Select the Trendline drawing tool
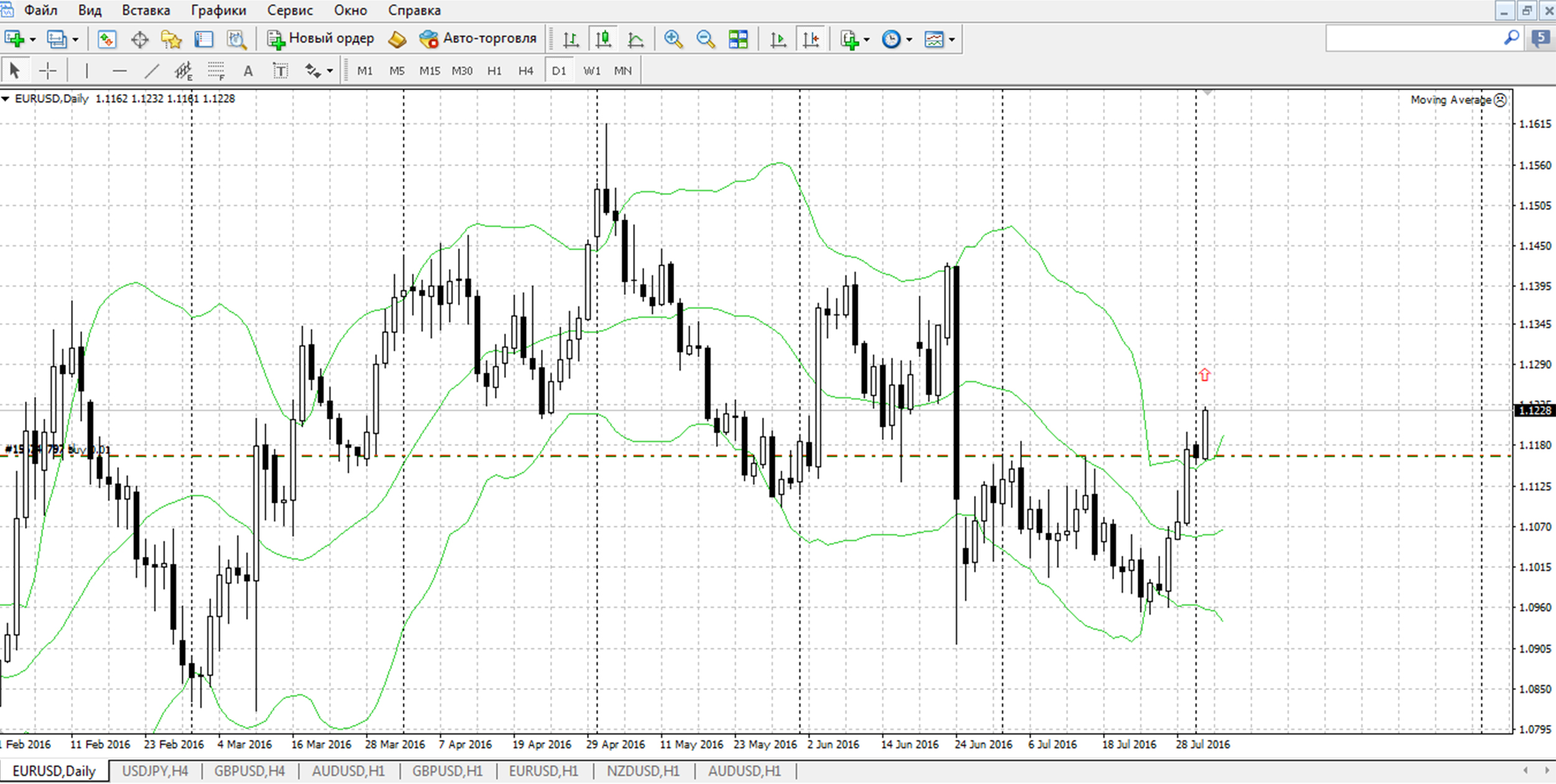Viewport: 1556px width, 784px height. pos(152,71)
